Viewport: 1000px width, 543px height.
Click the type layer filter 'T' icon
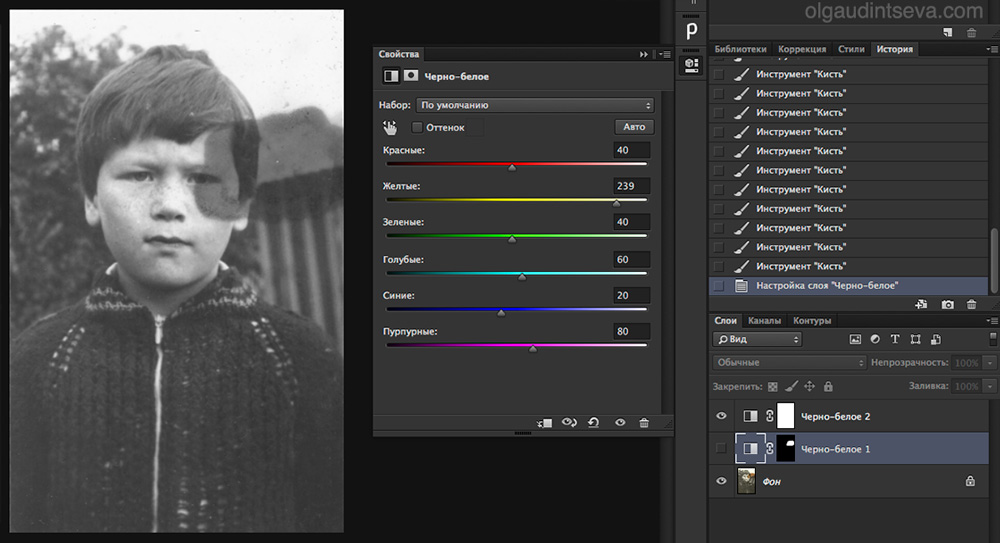click(x=895, y=339)
